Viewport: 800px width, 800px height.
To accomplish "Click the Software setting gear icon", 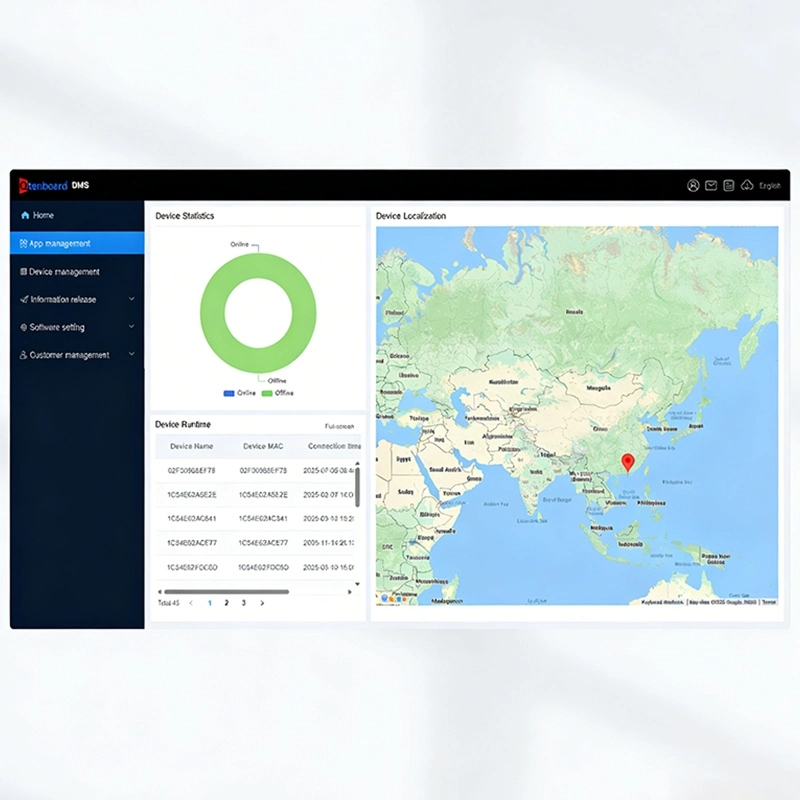I will click(x=24, y=327).
